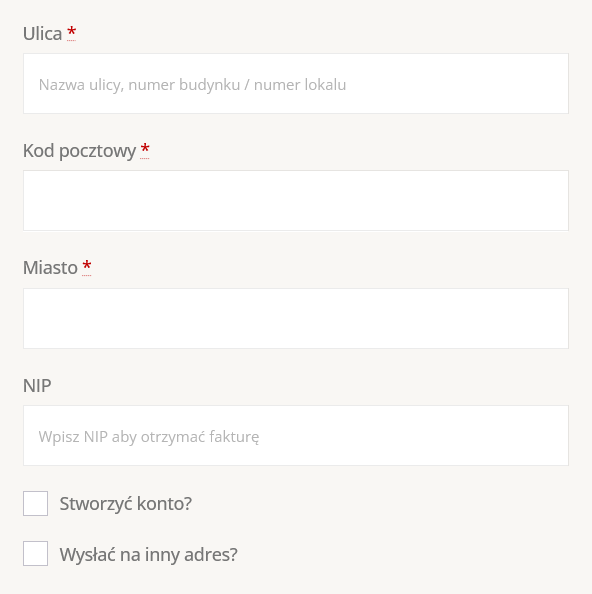Select the Miasto text field

[296, 318]
